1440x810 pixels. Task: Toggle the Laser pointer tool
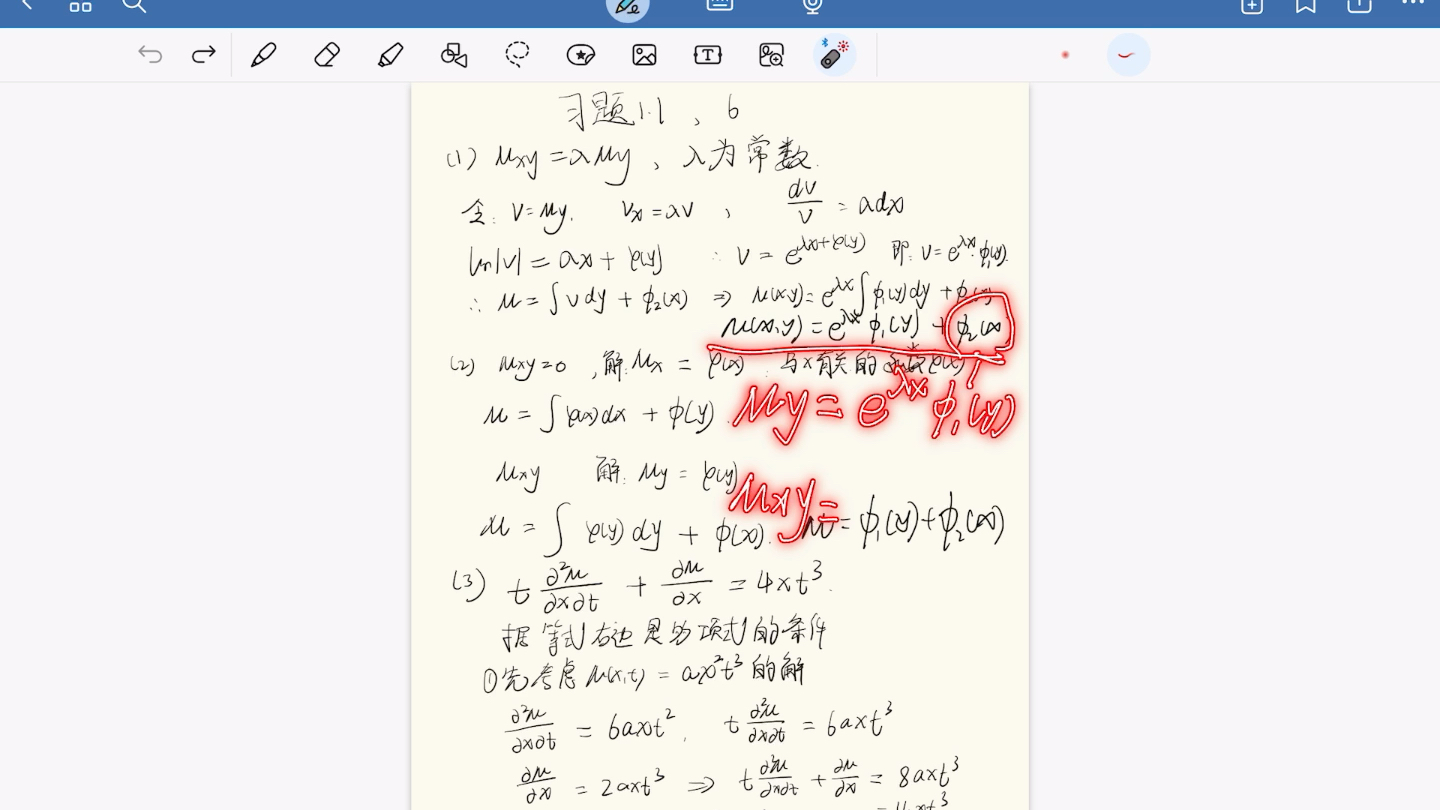(x=834, y=55)
